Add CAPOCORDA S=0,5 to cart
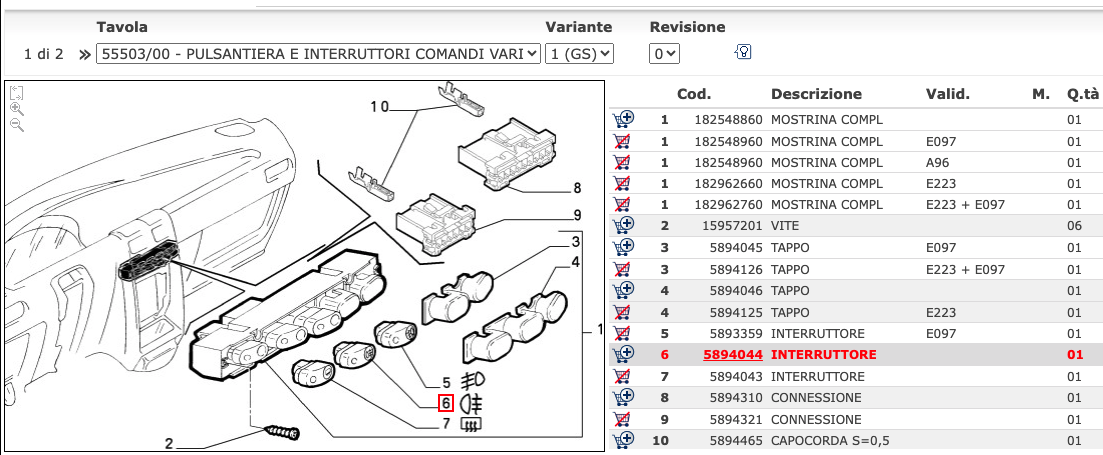The image size is (1103, 455). tap(622, 440)
